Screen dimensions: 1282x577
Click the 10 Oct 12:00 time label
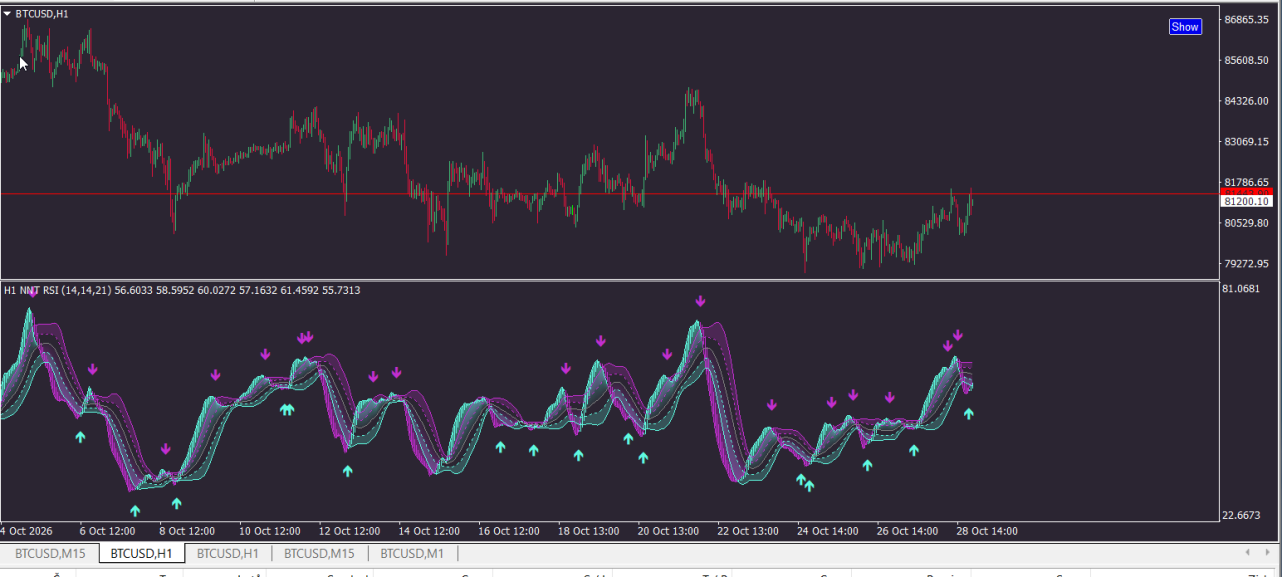(269, 531)
